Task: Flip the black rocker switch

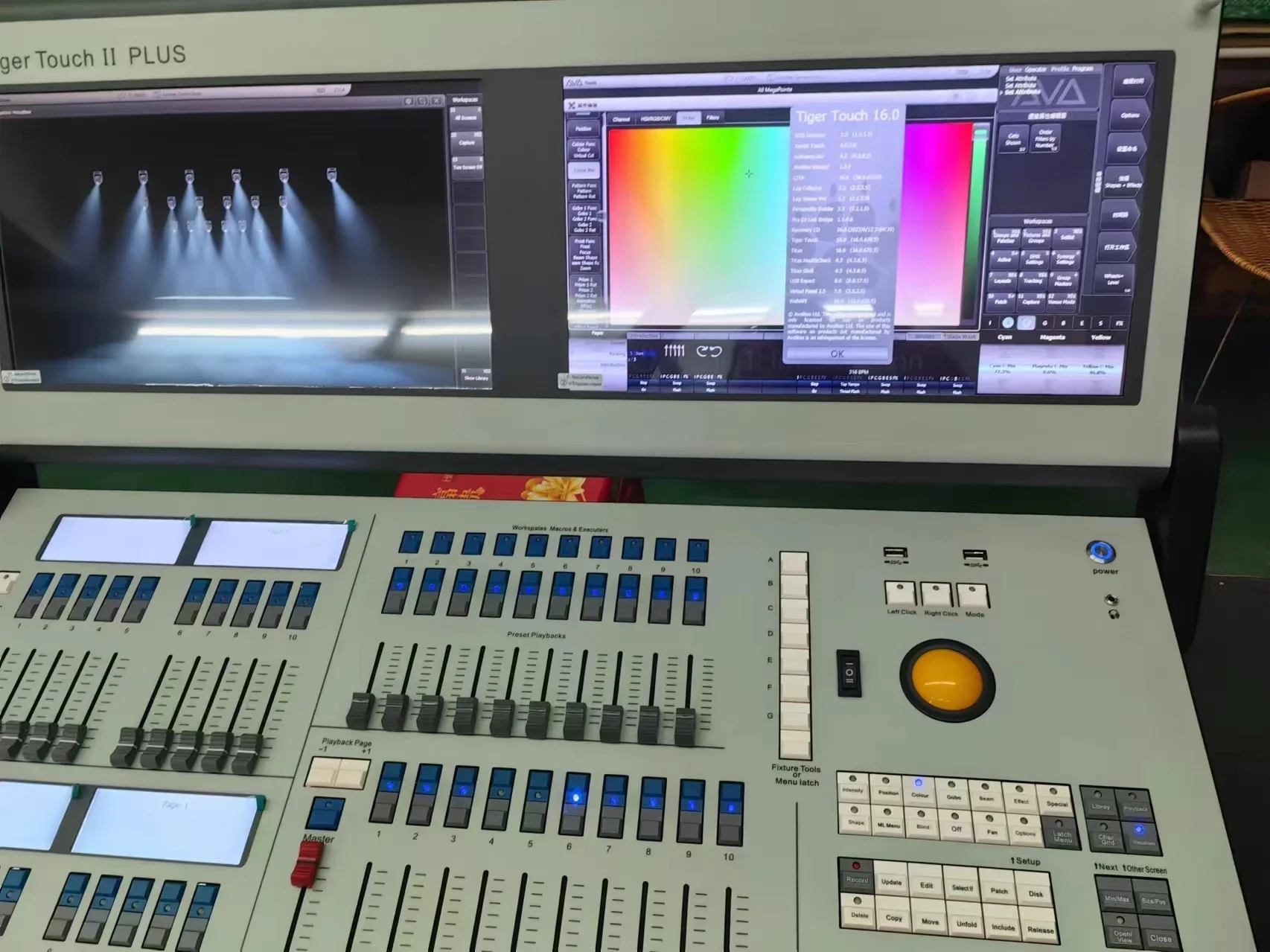Action: tap(849, 673)
